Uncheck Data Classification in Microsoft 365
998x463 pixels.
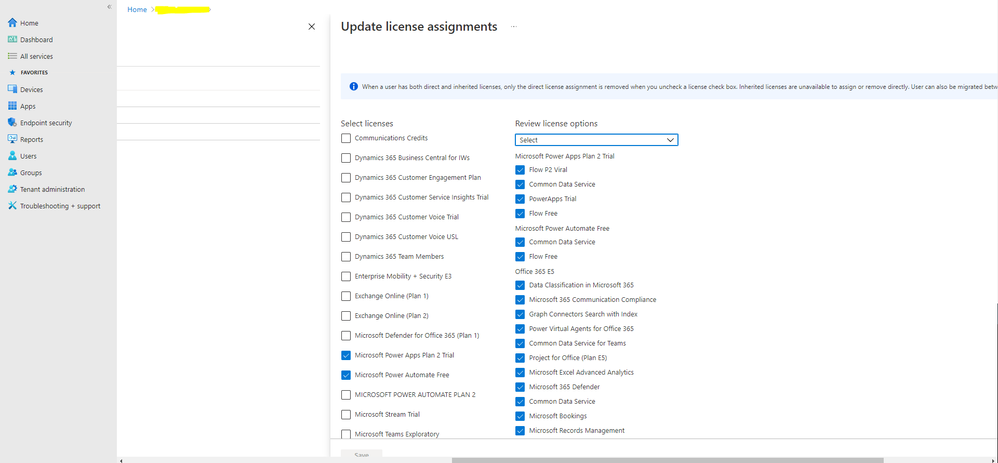pos(520,285)
